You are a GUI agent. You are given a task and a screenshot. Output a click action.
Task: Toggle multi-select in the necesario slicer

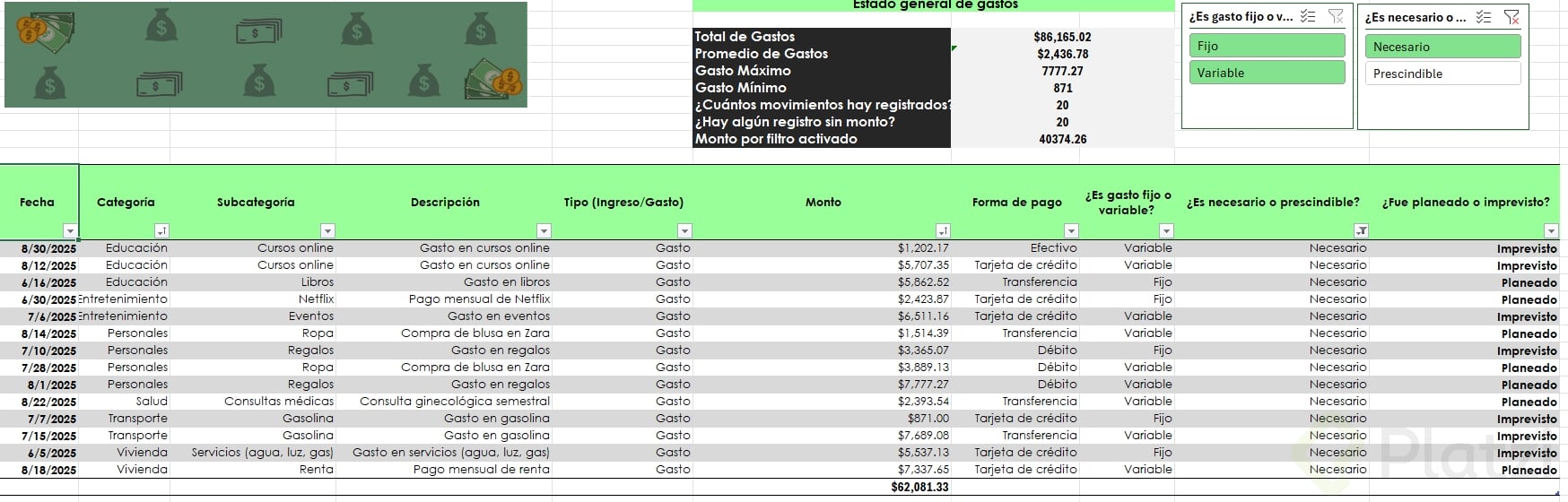pyautogui.click(x=1484, y=17)
